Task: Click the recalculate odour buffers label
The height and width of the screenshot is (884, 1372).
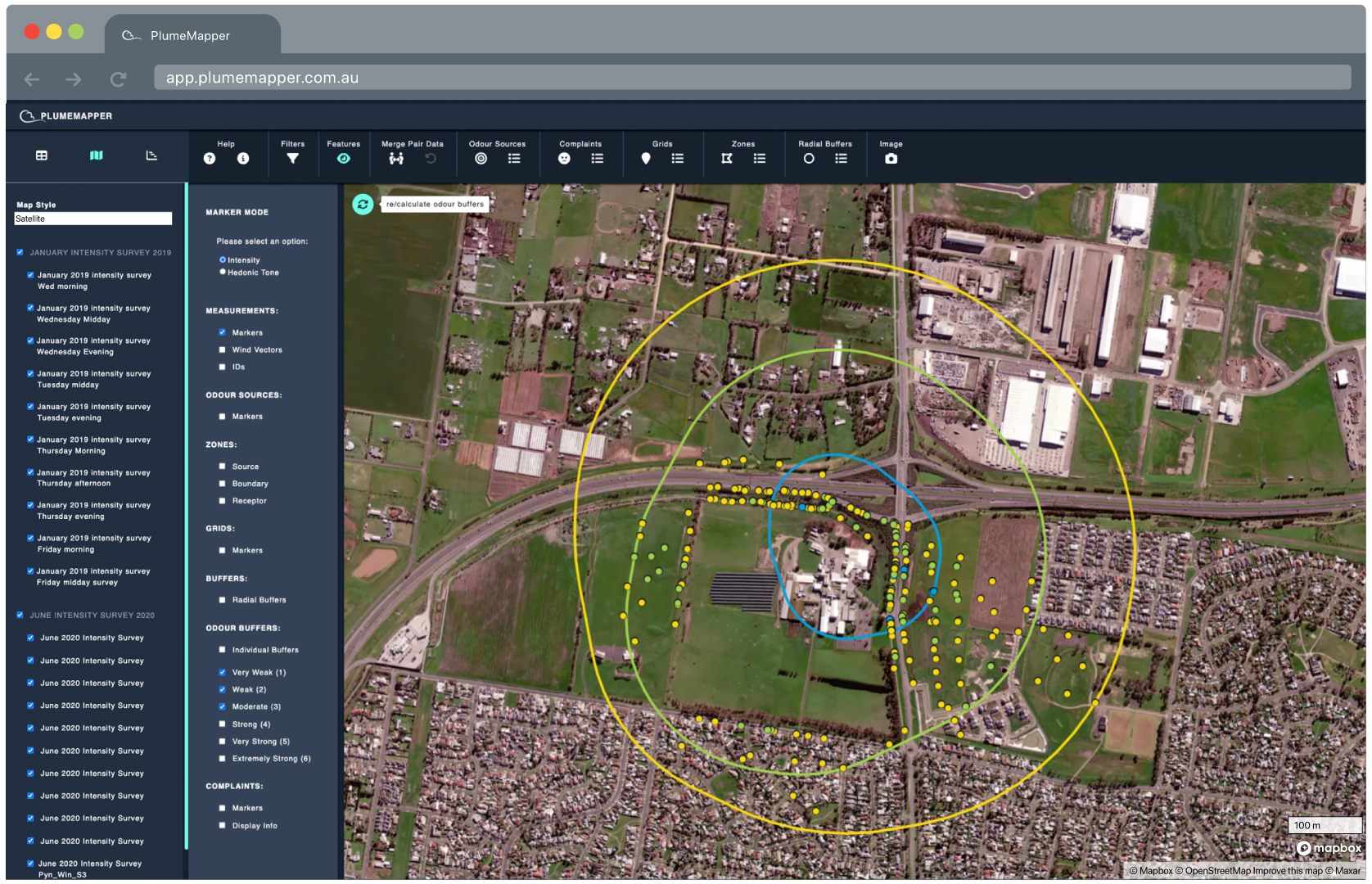Action: [435, 205]
